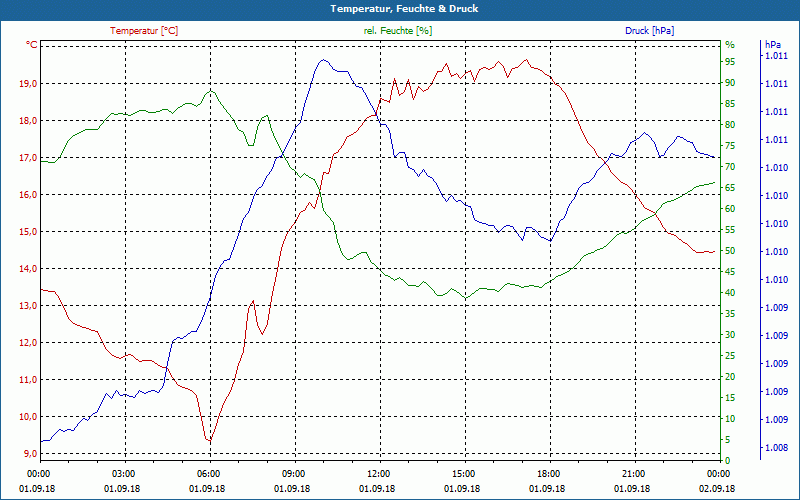800x500 pixels.
Task: Click the "11,0" temperature axis tick
Action: pyautogui.click(x=29, y=380)
